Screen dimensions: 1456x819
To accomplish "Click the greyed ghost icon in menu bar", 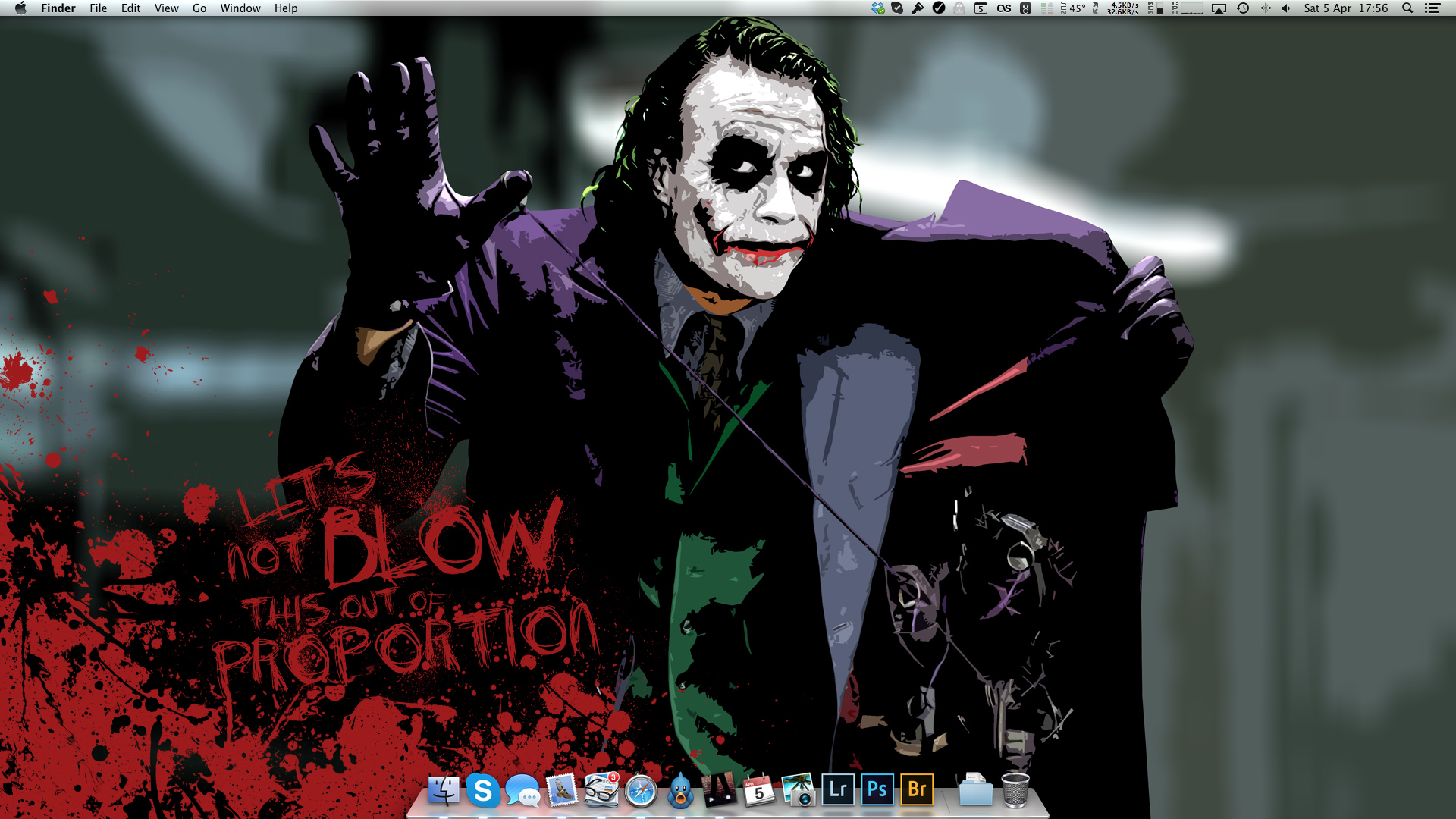I will [x=959, y=8].
